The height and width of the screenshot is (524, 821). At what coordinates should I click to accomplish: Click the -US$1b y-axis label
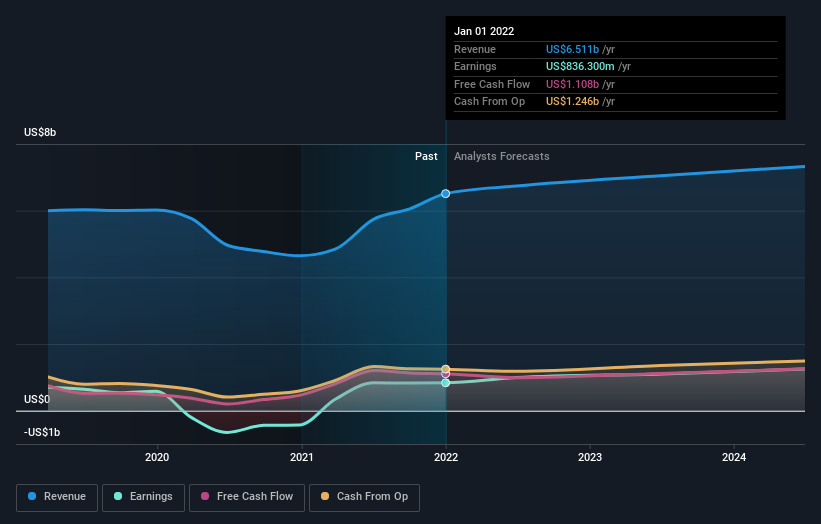(x=42, y=432)
